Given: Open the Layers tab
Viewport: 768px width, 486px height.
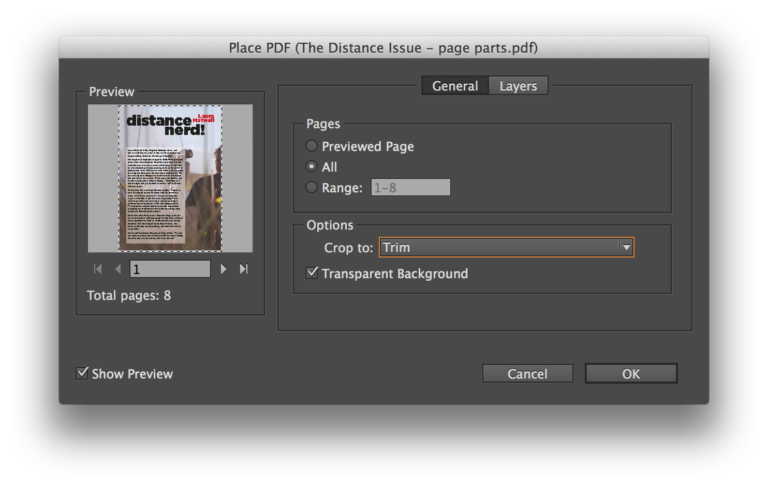Looking at the screenshot, I should [x=518, y=86].
